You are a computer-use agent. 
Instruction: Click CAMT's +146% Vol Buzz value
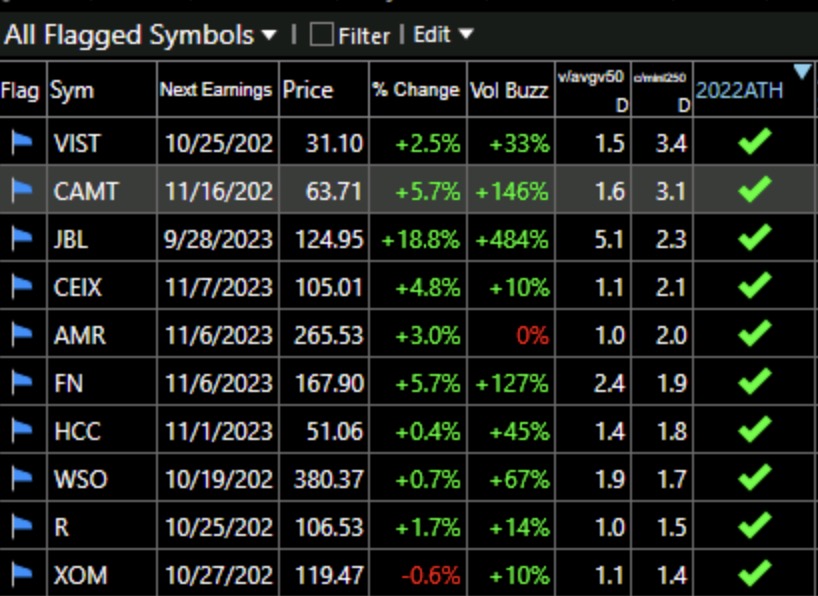[x=512, y=192]
